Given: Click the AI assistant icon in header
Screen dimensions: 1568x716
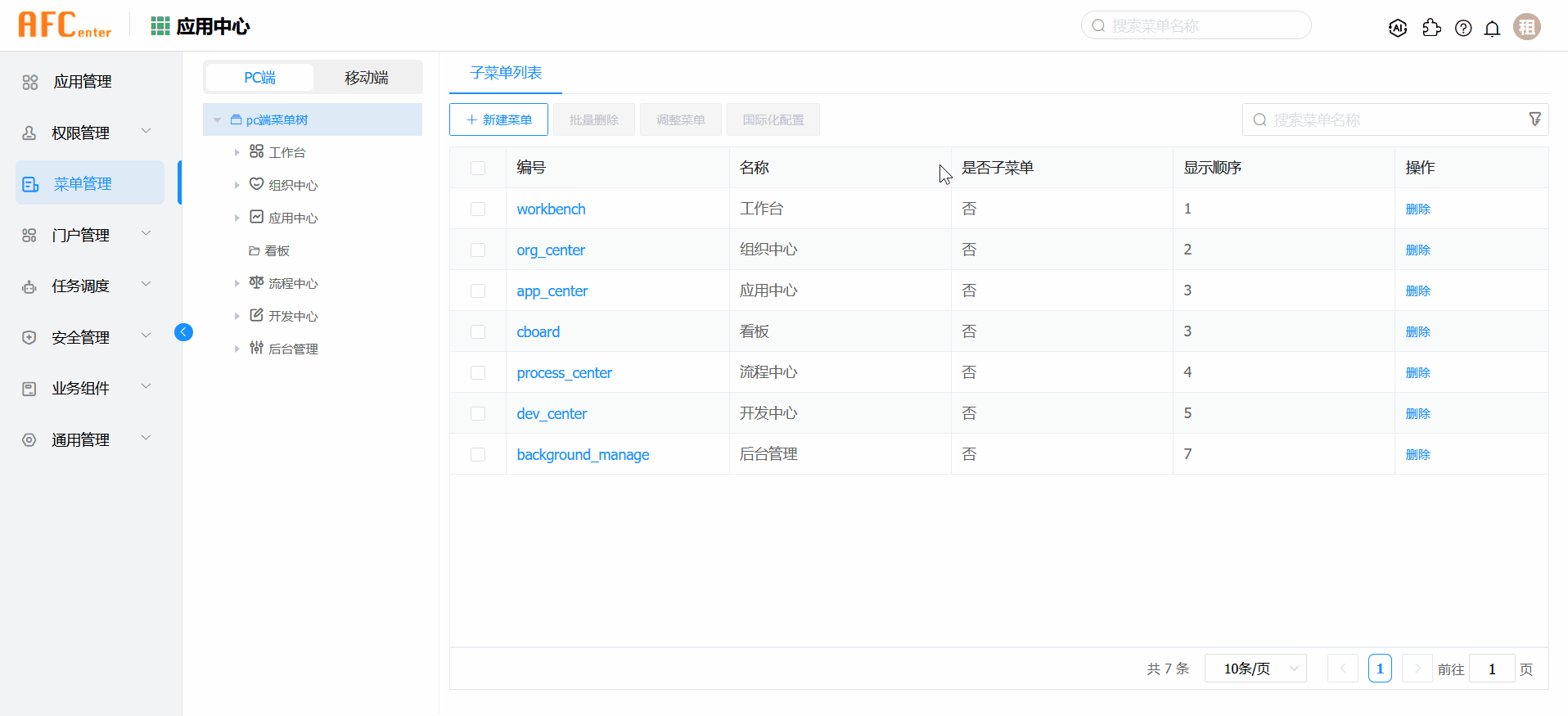Looking at the screenshot, I should [1398, 28].
